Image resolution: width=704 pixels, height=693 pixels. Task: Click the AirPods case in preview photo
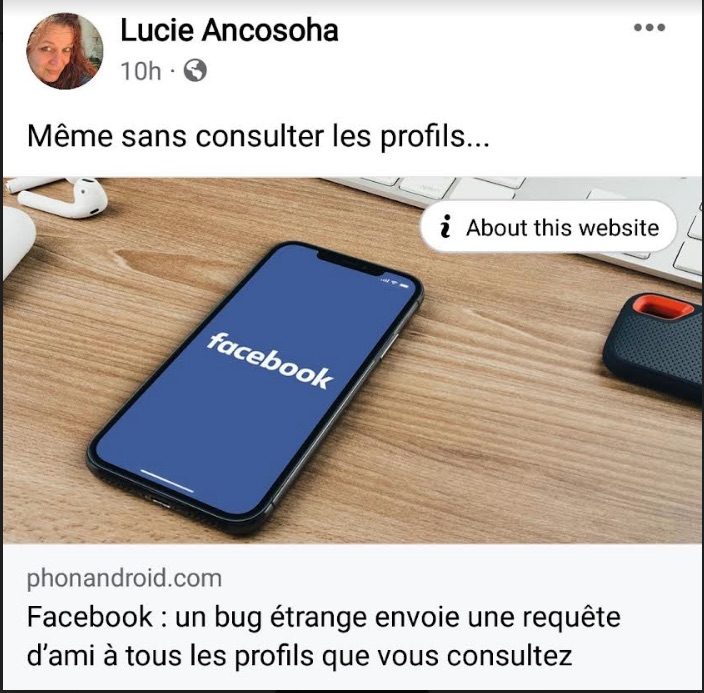(x=18, y=240)
